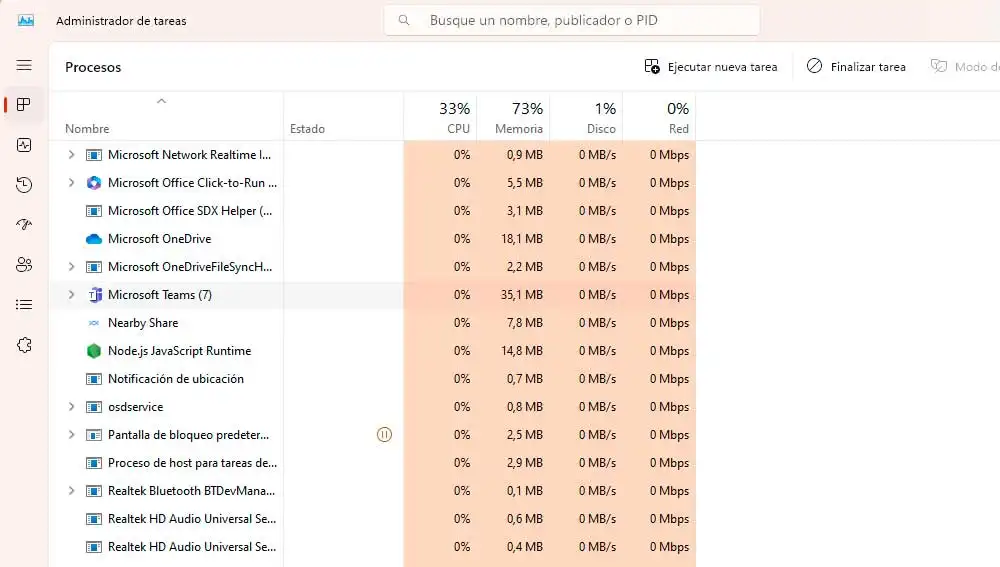
Task: Click the Procesos page heading
Action: [93, 67]
